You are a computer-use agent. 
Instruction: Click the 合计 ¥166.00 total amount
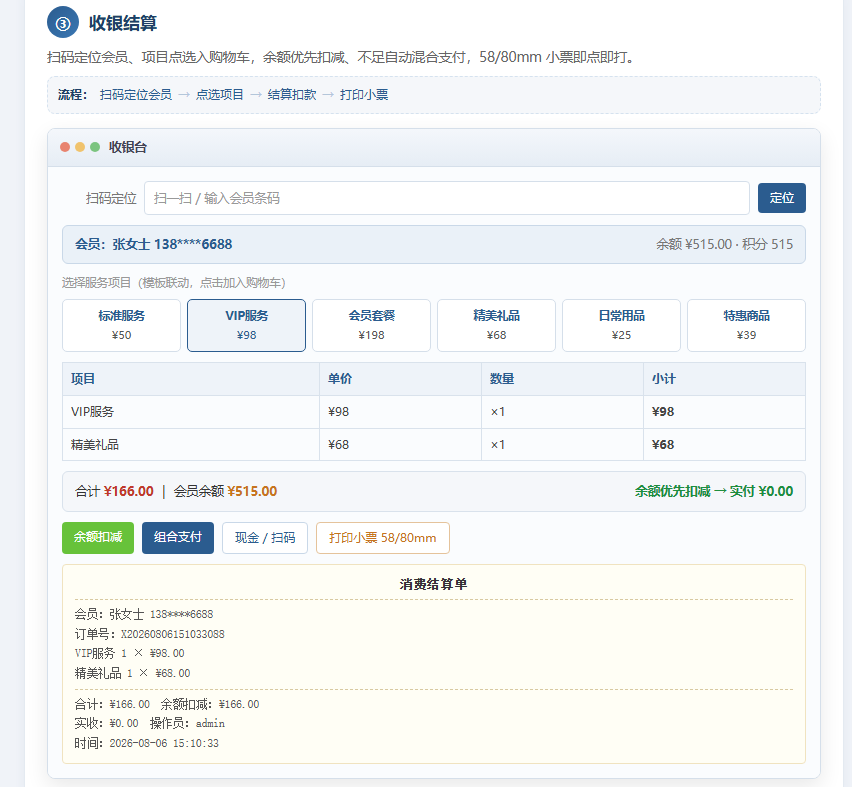tap(115, 491)
